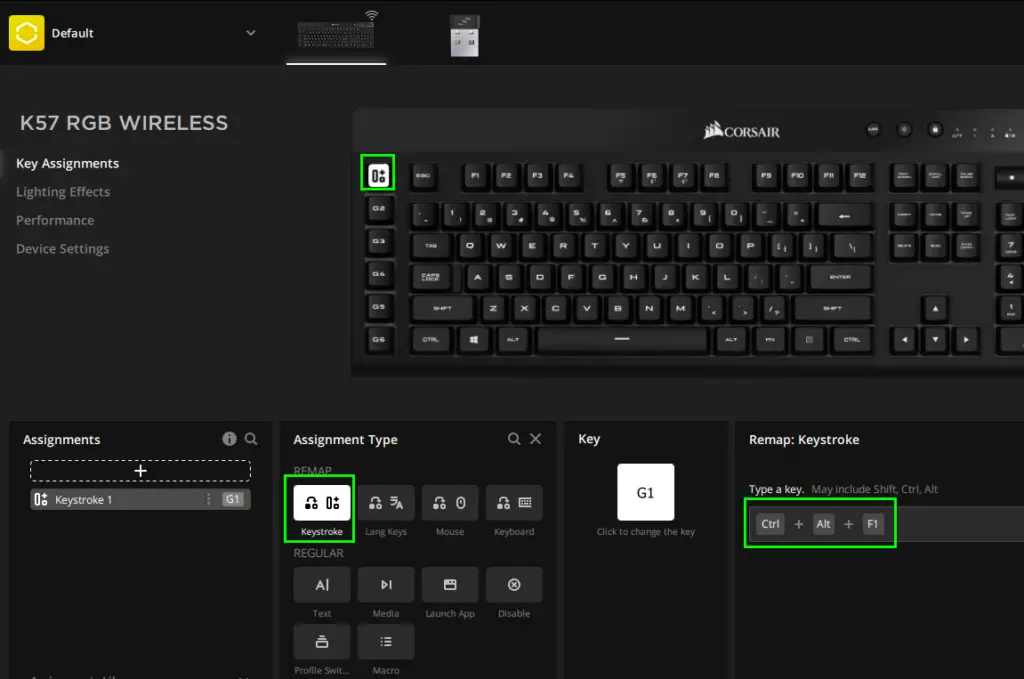Click the F1 key on the keyboard image

click(475, 176)
